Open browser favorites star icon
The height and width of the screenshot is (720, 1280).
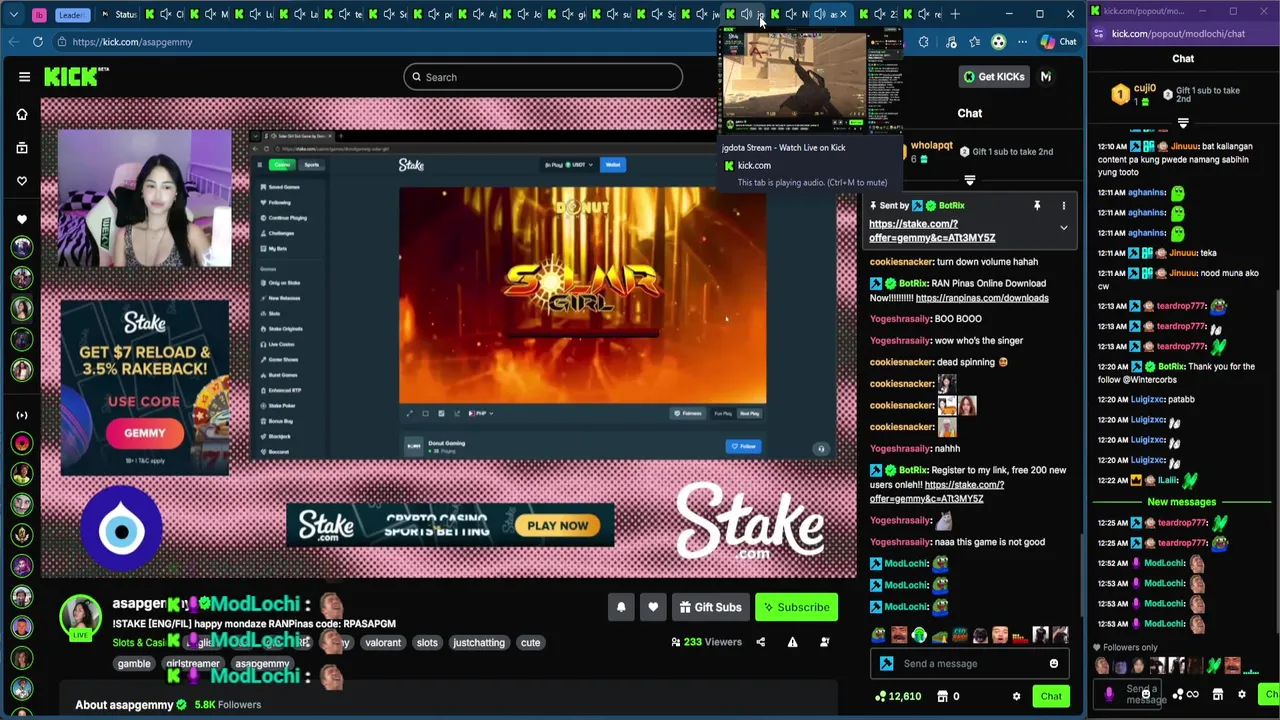click(975, 42)
